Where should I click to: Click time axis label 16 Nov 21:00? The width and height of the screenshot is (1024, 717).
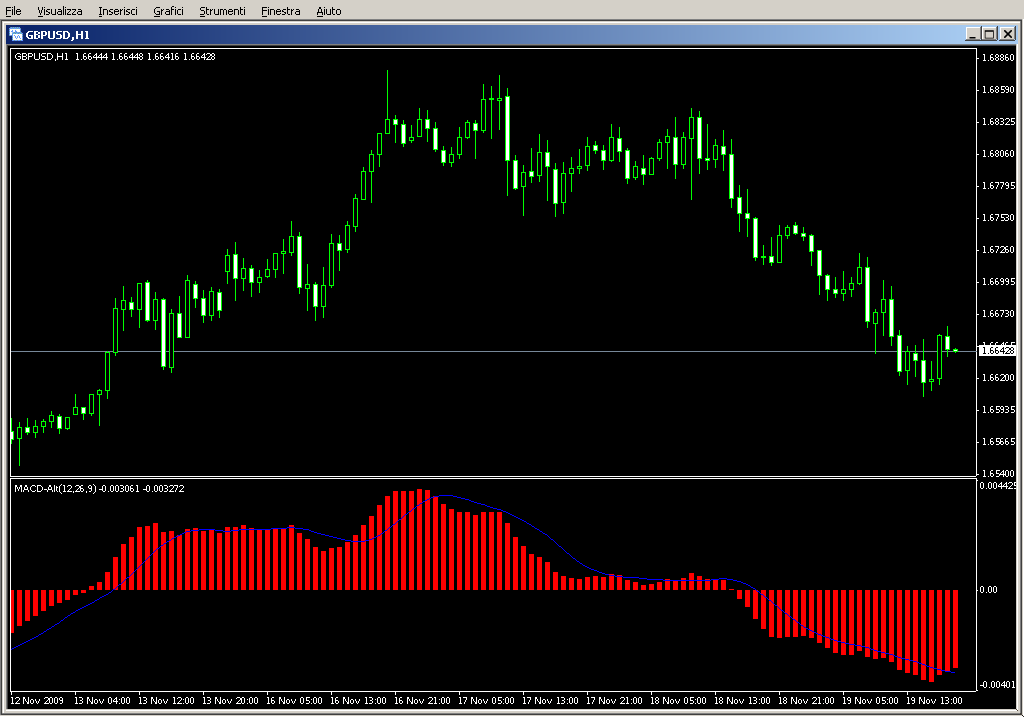coord(422,701)
